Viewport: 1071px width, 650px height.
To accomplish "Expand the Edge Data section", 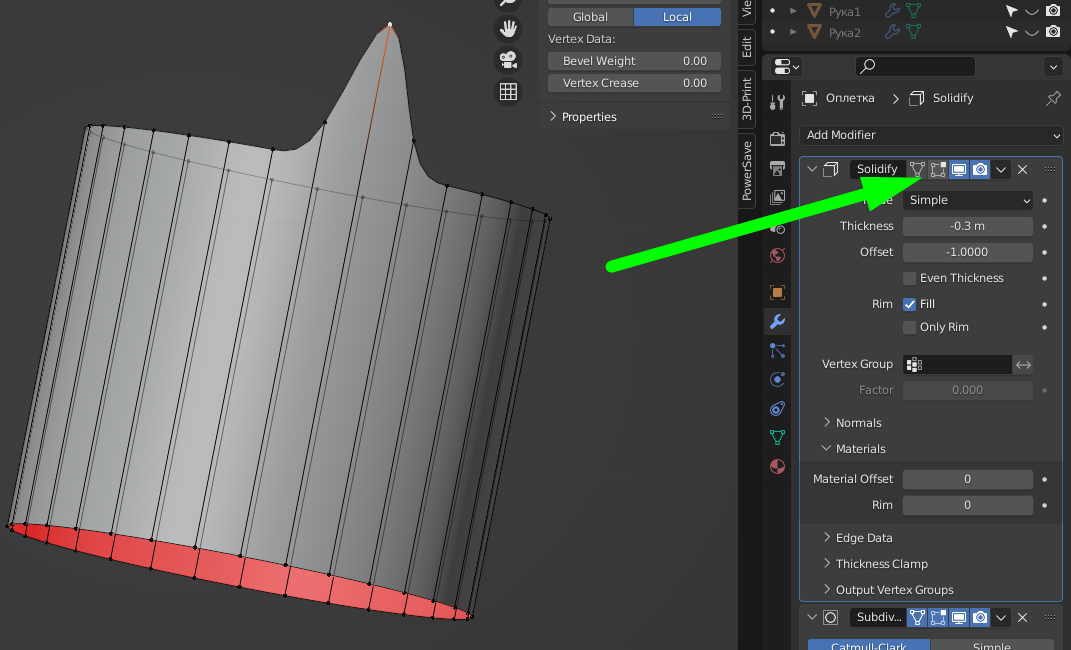I will [x=864, y=538].
